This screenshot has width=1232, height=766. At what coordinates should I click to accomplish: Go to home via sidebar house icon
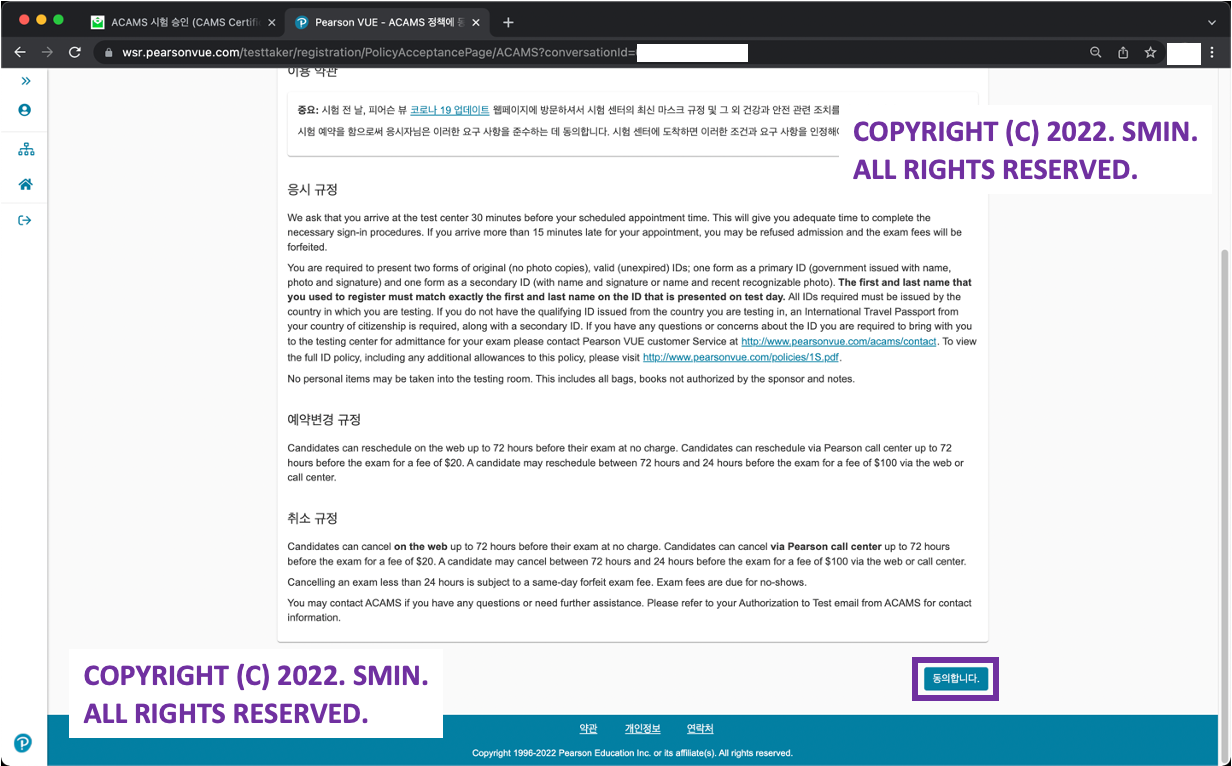(x=25, y=184)
